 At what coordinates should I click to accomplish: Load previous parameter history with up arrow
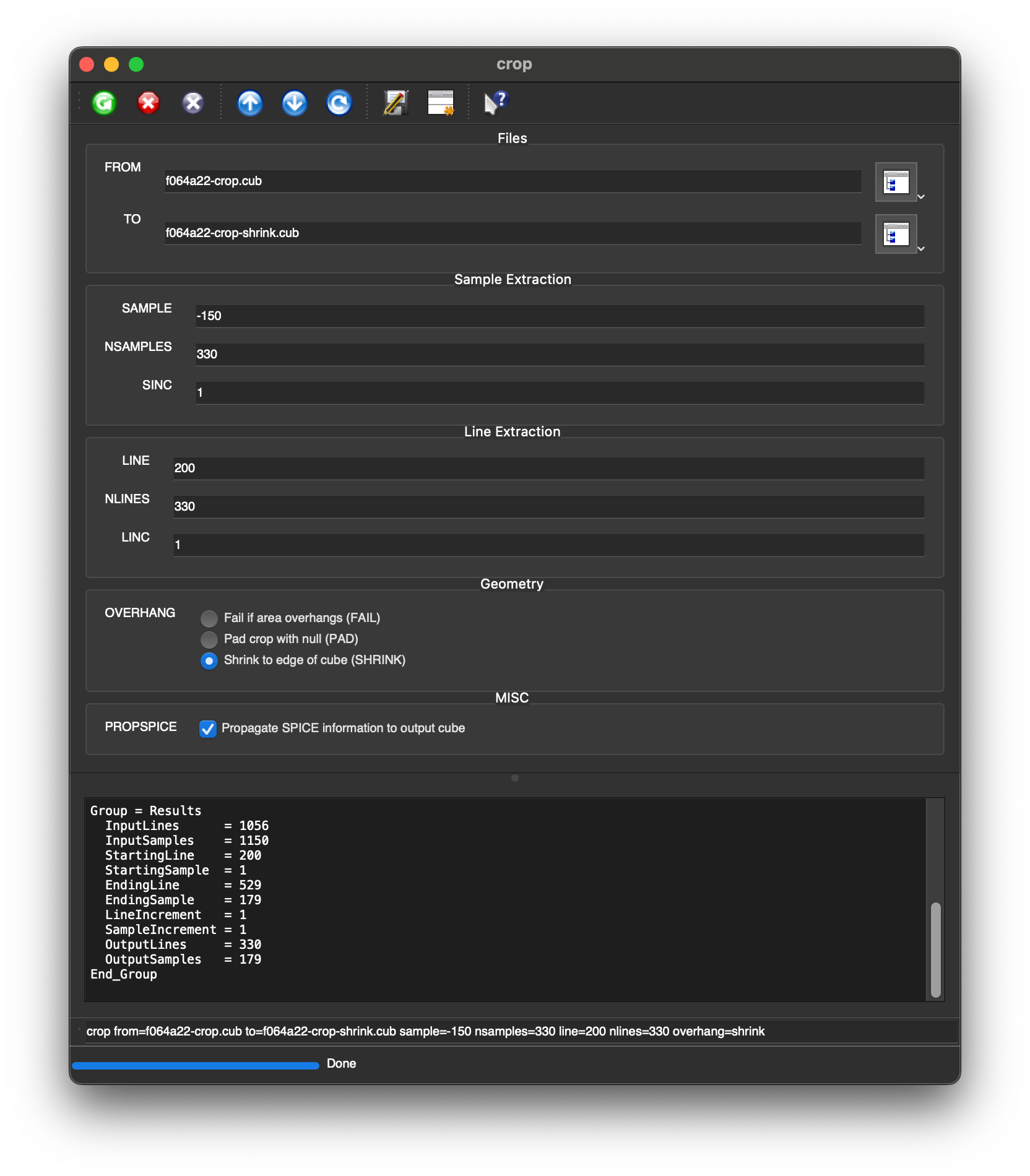250,103
